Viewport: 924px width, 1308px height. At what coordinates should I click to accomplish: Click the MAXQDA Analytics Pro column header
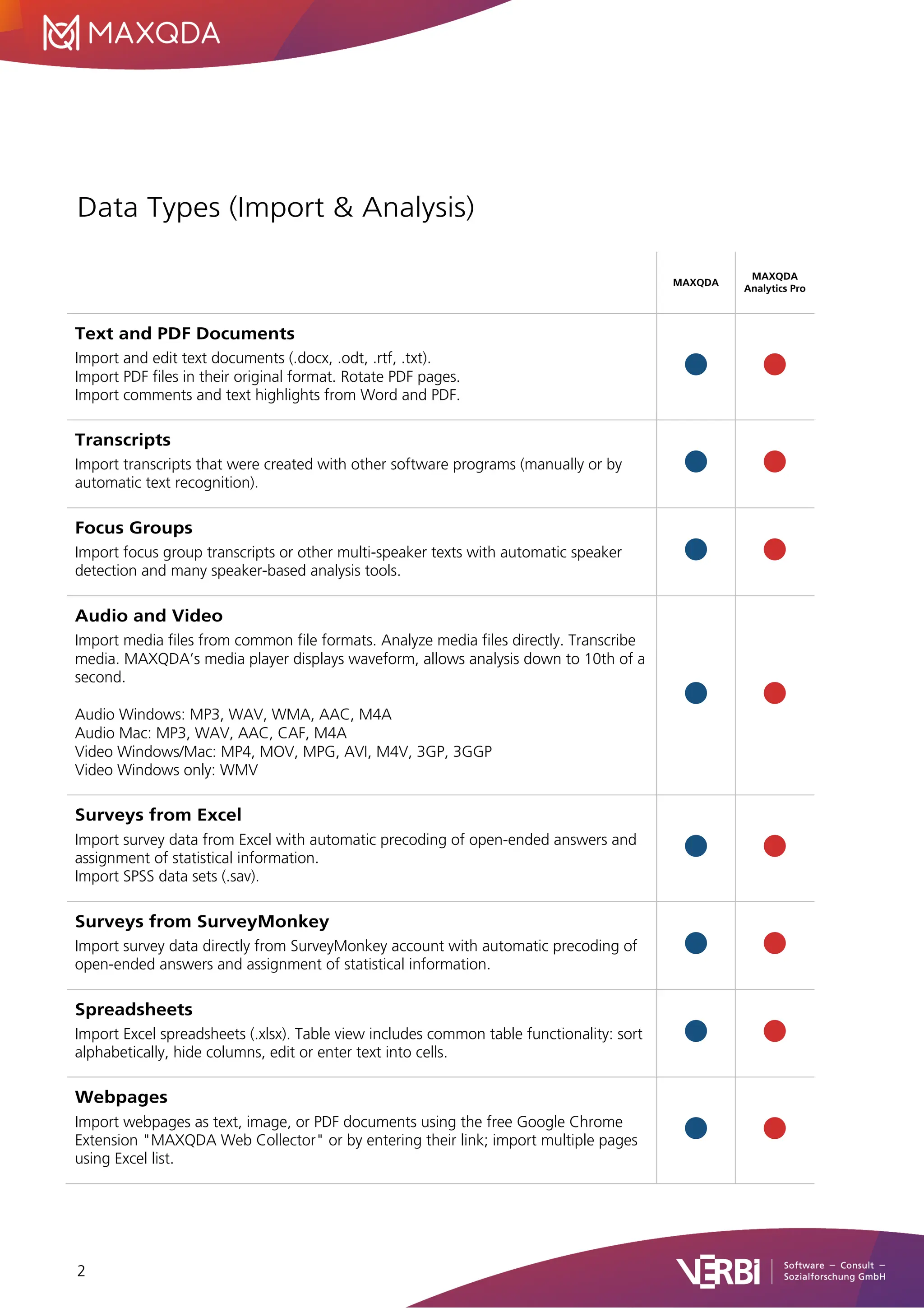click(774, 283)
